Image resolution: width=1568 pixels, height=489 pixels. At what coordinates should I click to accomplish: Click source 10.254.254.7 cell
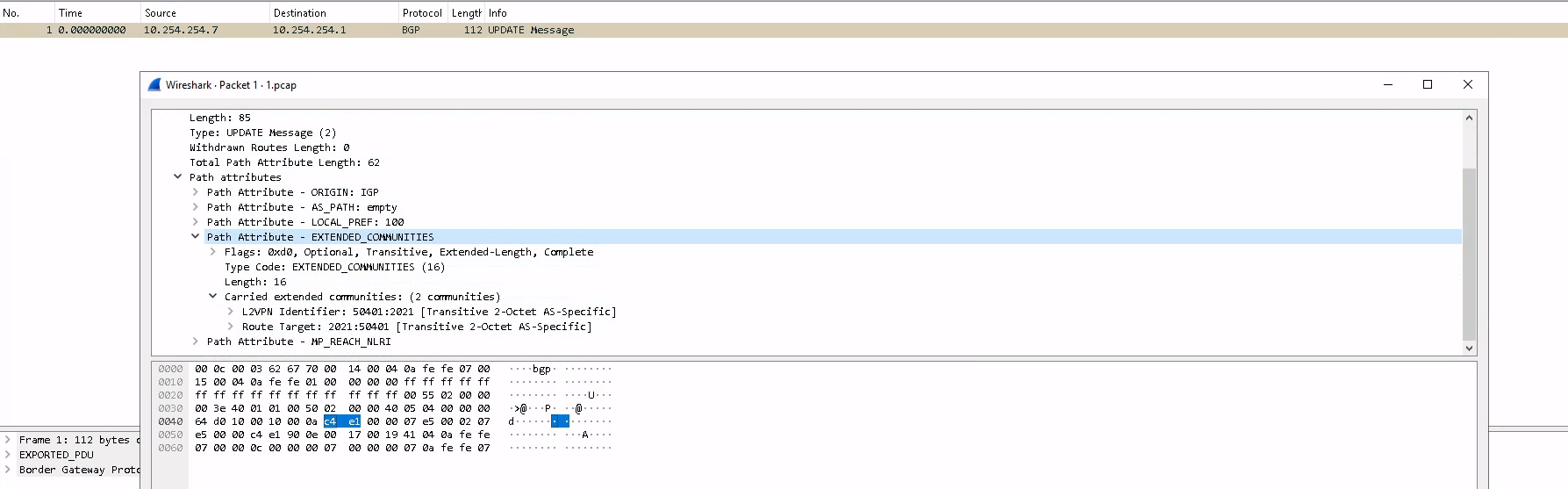(181, 30)
